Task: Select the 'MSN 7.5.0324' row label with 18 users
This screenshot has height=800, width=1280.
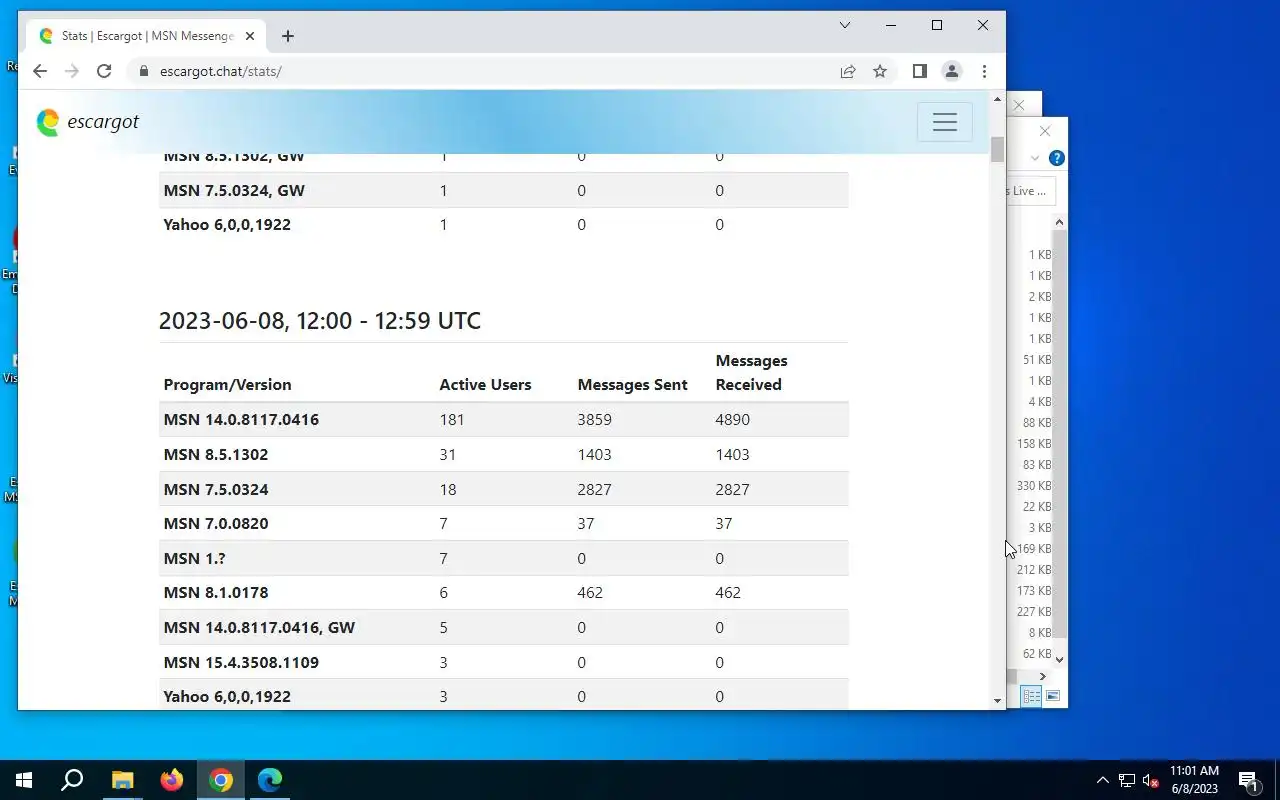Action: tap(216, 490)
